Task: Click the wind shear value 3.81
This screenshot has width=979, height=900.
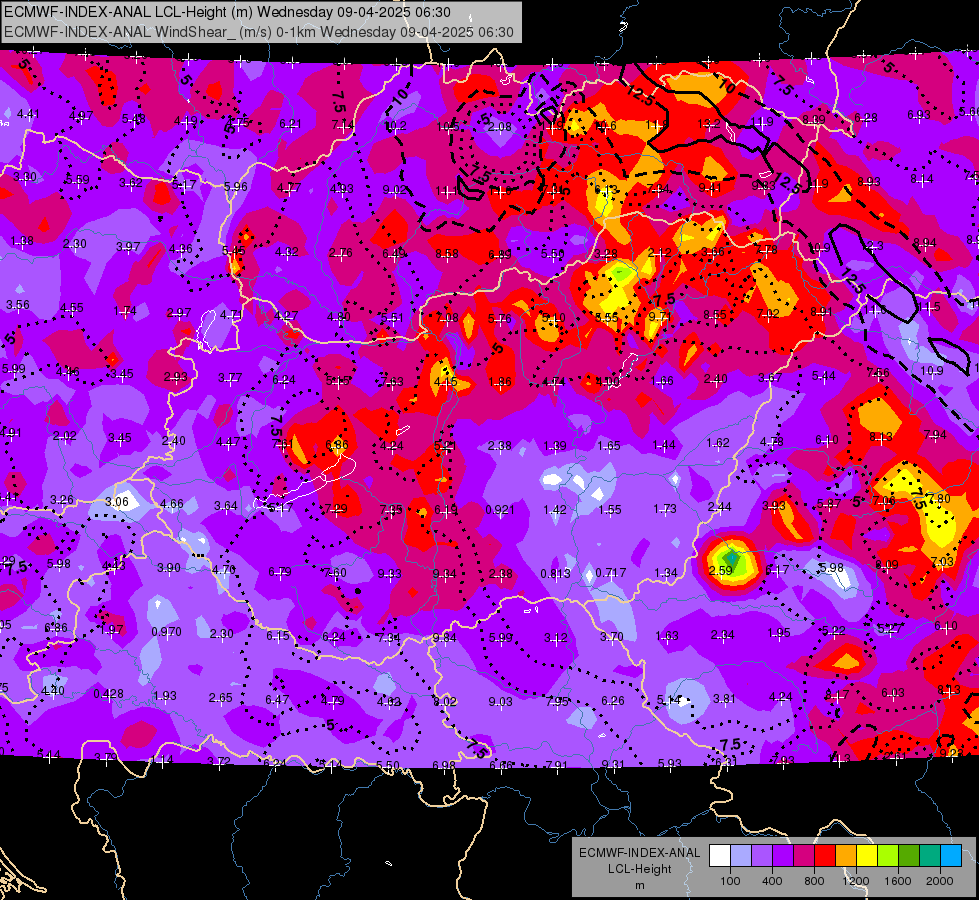Action: coord(724,698)
